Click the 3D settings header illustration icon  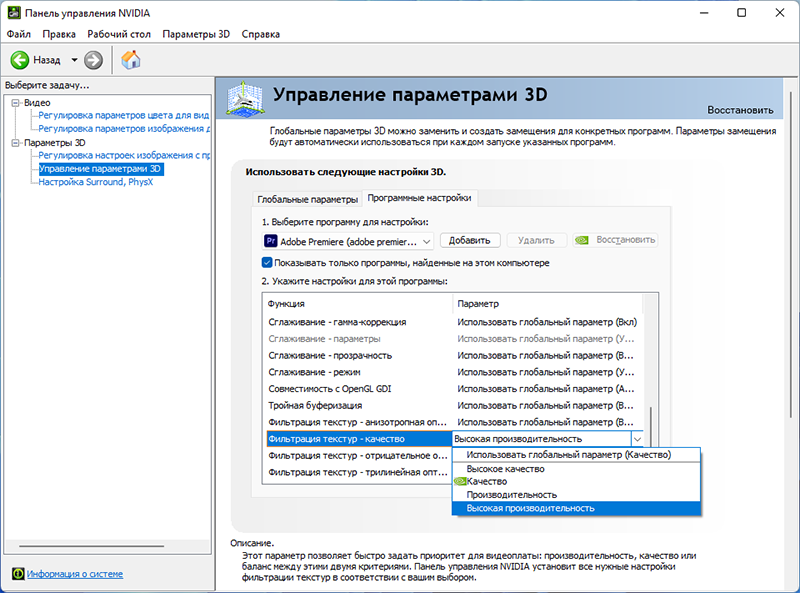[x=245, y=98]
